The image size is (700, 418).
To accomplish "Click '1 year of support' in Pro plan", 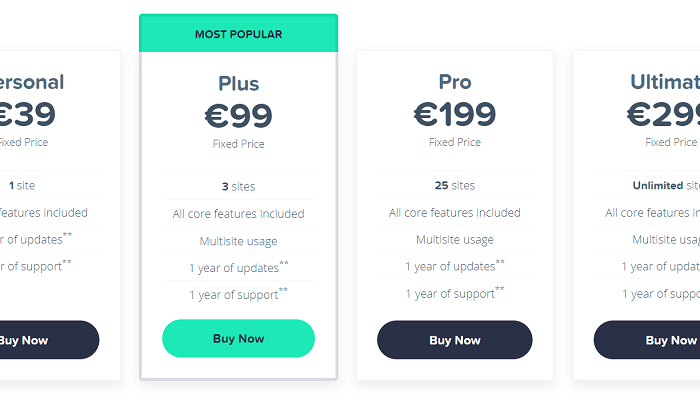I will tap(454, 293).
